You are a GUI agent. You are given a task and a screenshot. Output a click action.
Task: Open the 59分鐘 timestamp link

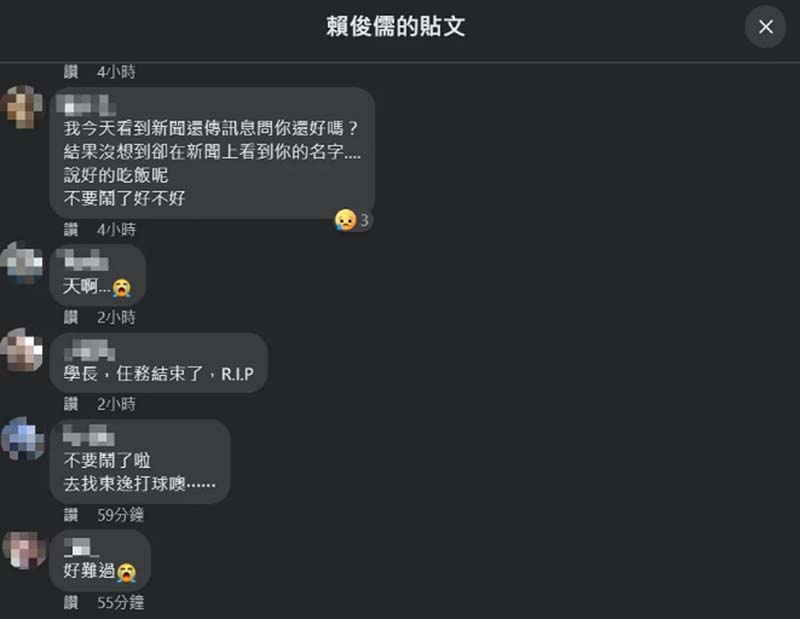tap(120, 515)
